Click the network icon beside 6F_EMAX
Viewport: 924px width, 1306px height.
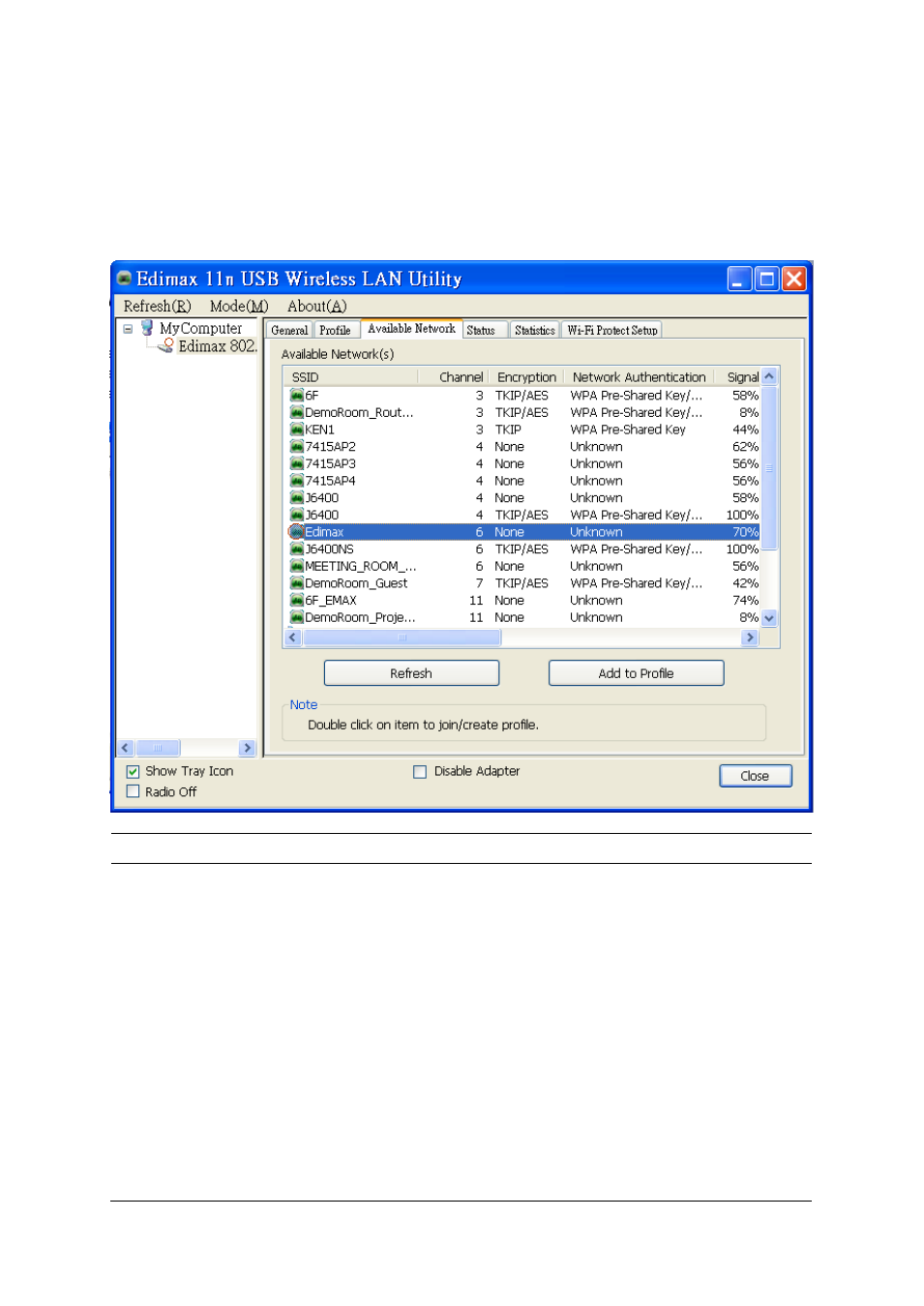tap(297, 601)
